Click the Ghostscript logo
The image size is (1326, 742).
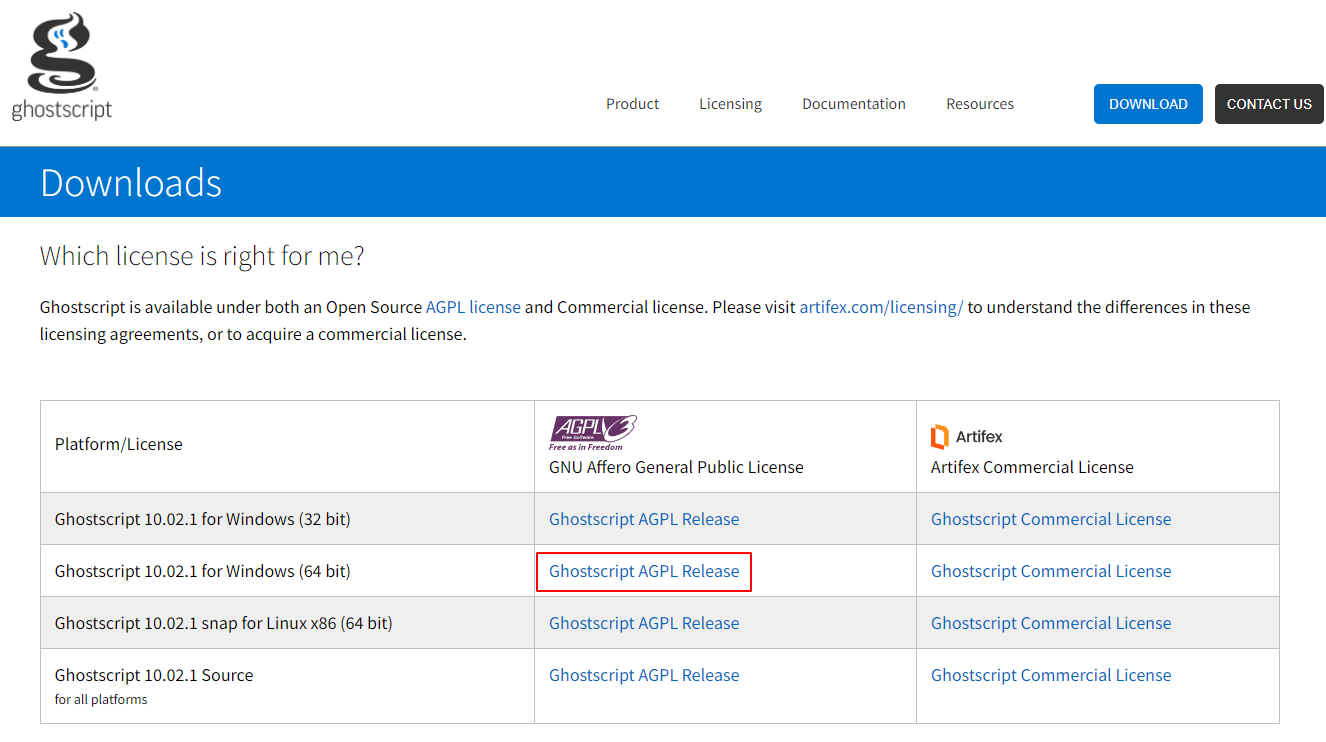pyautogui.click(x=62, y=65)
